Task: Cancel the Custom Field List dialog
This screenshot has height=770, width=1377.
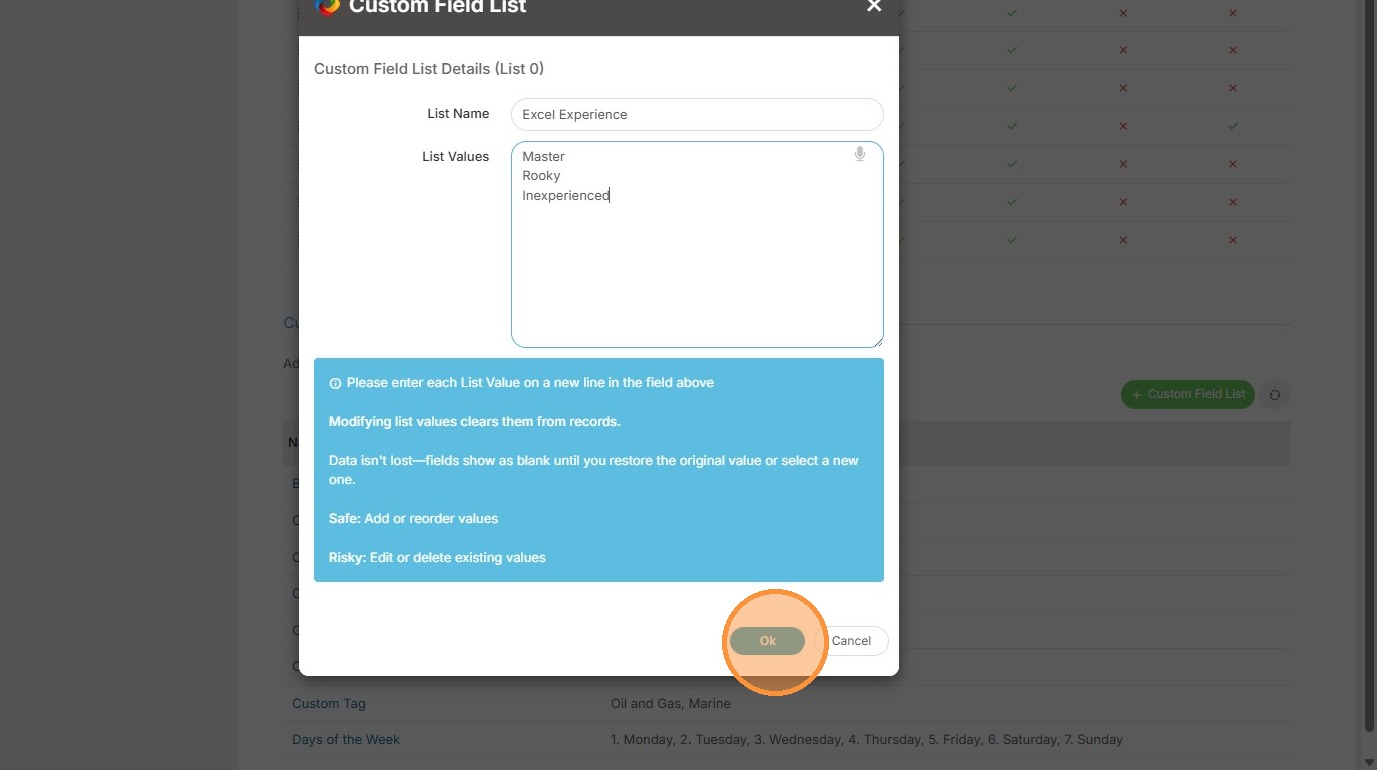Action: 851,641
